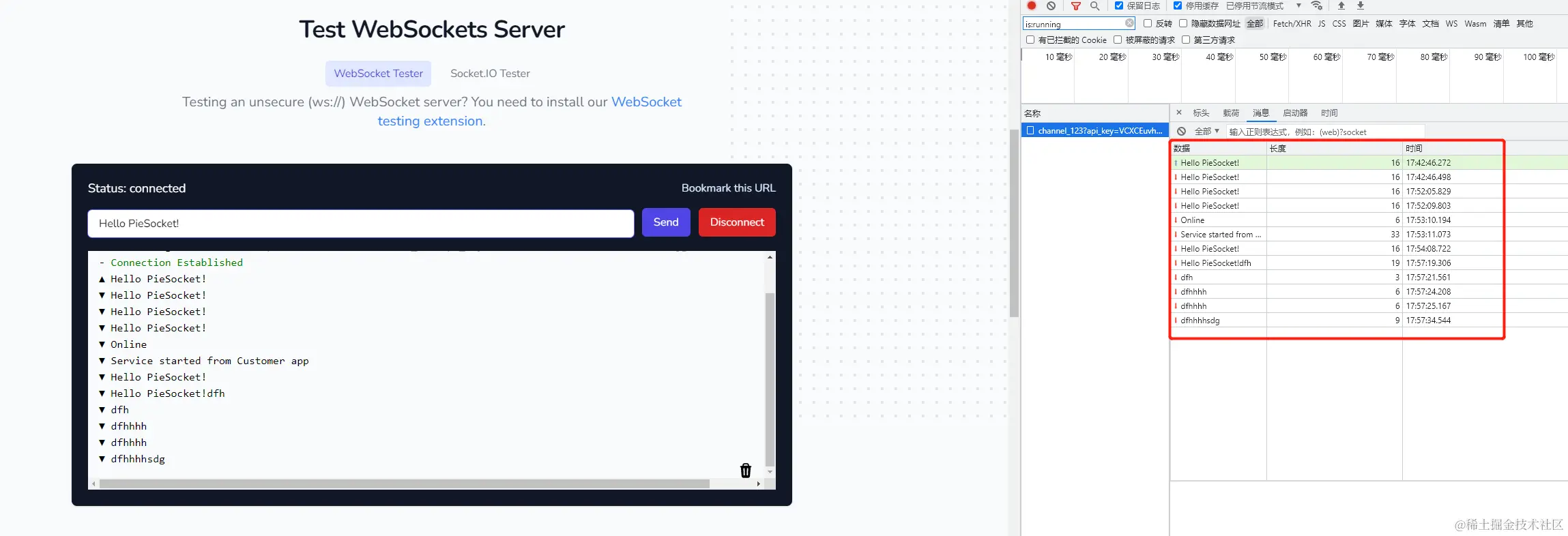Click the arrow icon of the 17:42:46.272 message

[x=1176, y=163]
